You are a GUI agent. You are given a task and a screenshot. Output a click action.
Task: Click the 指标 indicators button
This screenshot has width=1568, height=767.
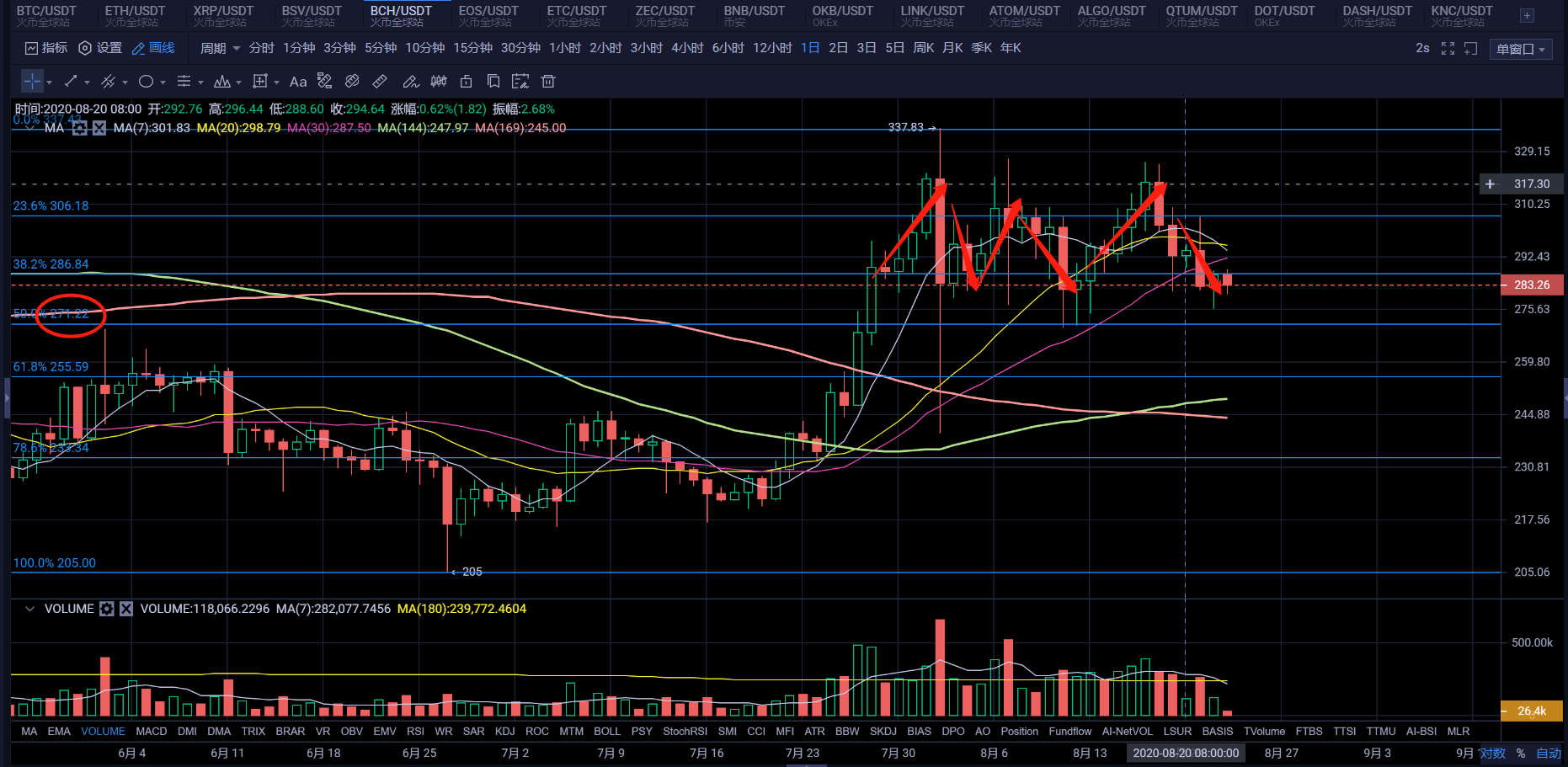[46, 48]
